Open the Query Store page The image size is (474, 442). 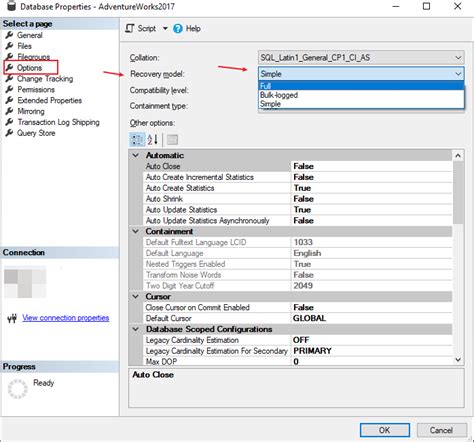coord(36,133)
